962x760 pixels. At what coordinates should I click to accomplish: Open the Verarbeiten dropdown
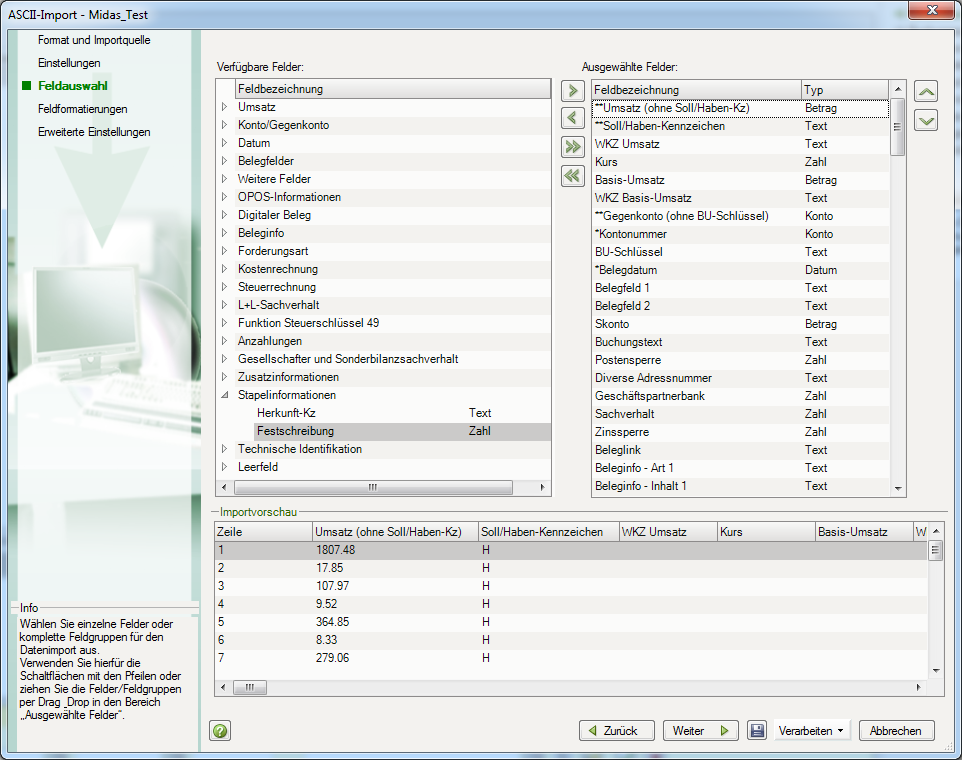point(810,731)
